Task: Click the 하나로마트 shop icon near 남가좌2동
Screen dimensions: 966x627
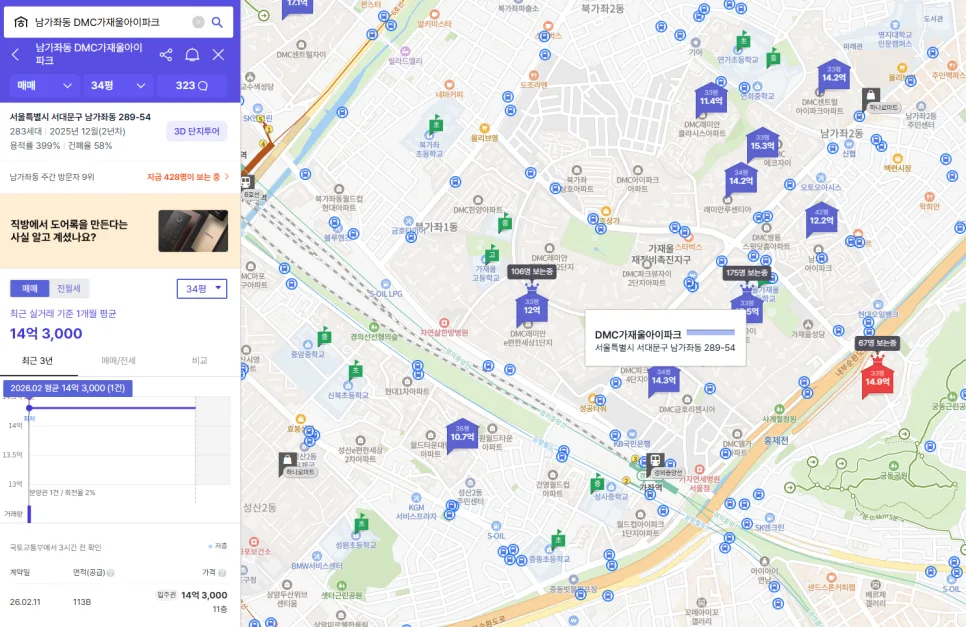Action: click(x=870, y=95)
